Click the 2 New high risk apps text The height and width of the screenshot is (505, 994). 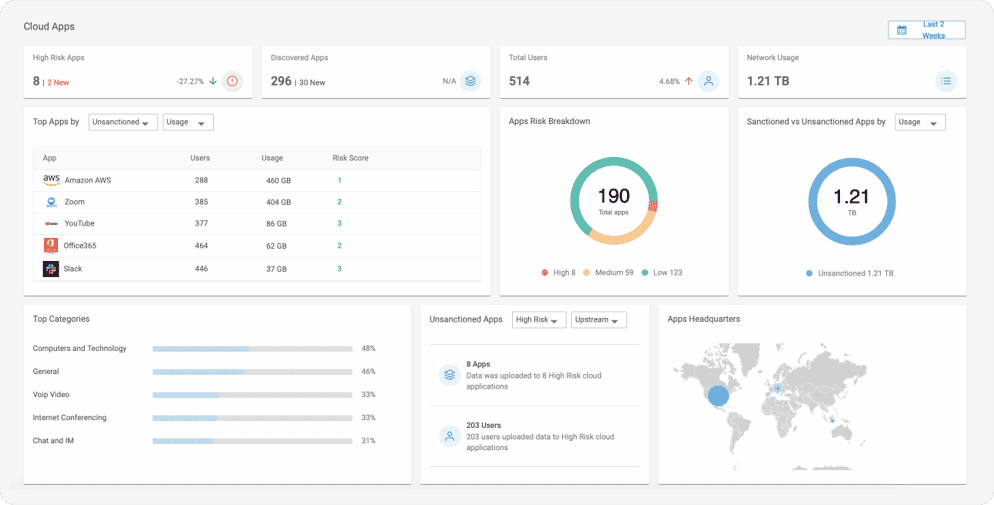point(58,82)
